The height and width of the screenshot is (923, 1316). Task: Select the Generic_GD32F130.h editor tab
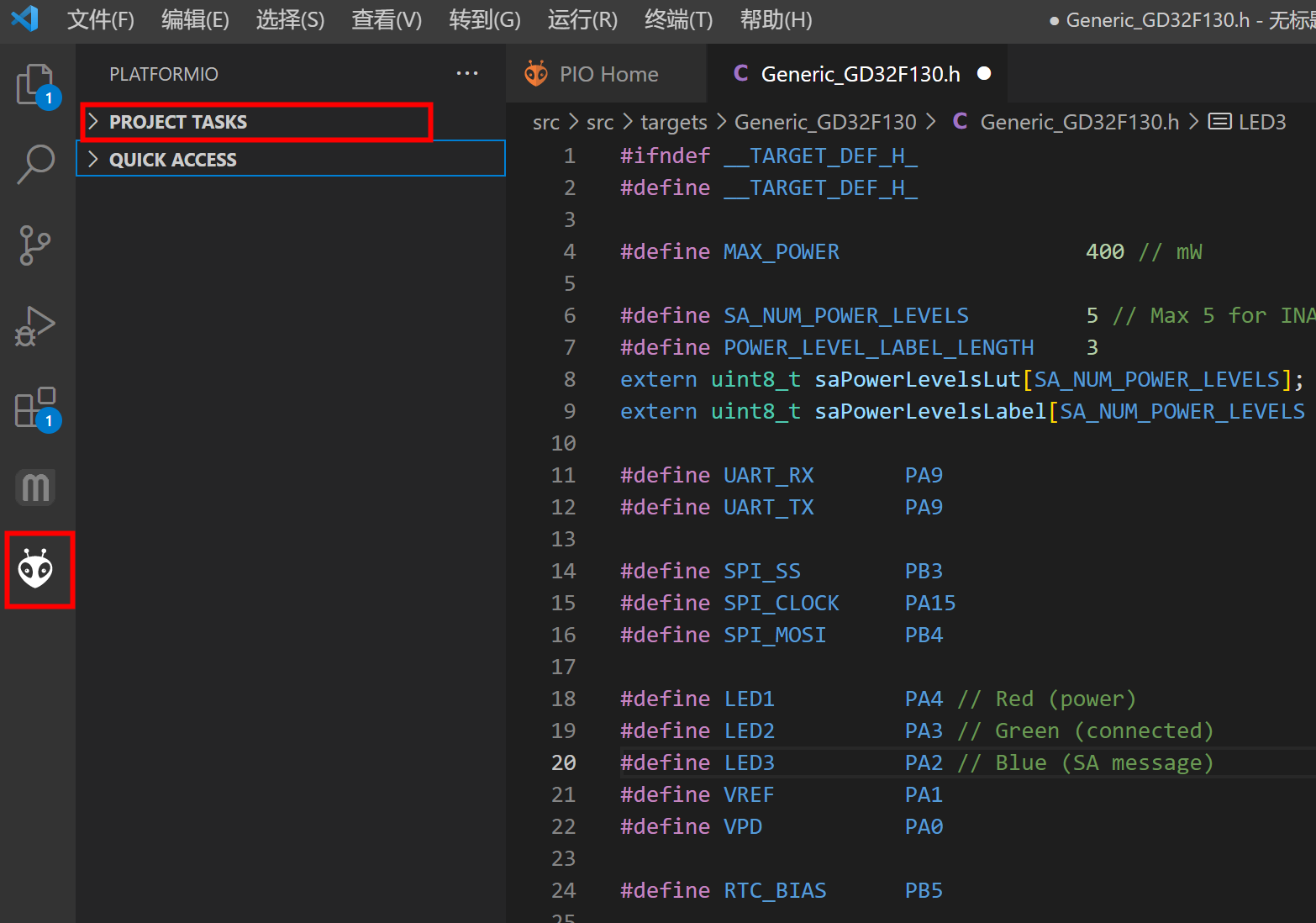tap(859, 74)
